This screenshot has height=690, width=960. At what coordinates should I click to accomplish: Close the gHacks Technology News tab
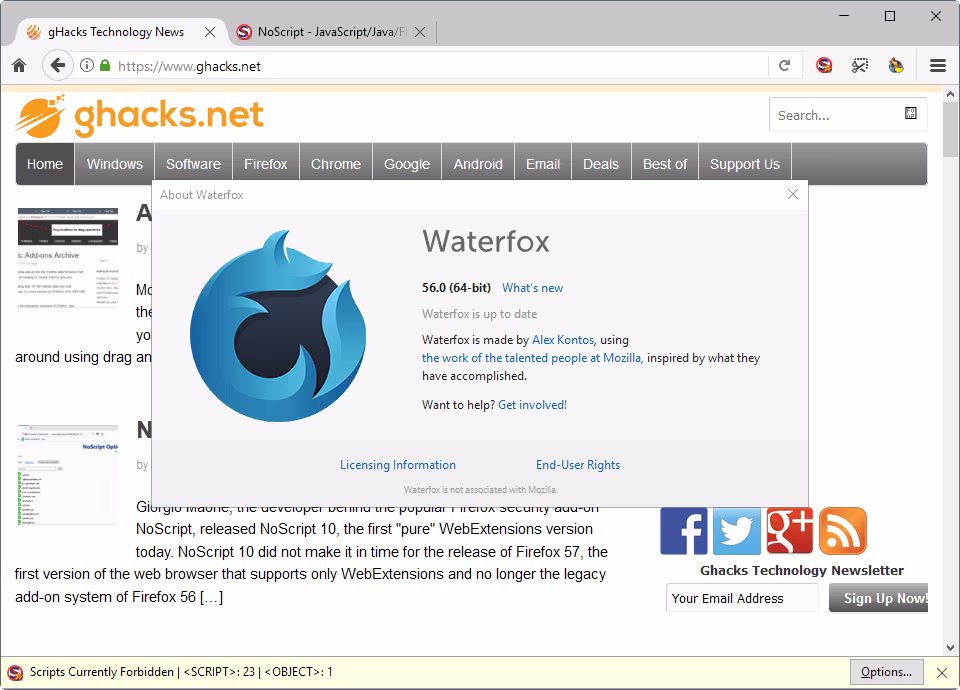point(209,32)
